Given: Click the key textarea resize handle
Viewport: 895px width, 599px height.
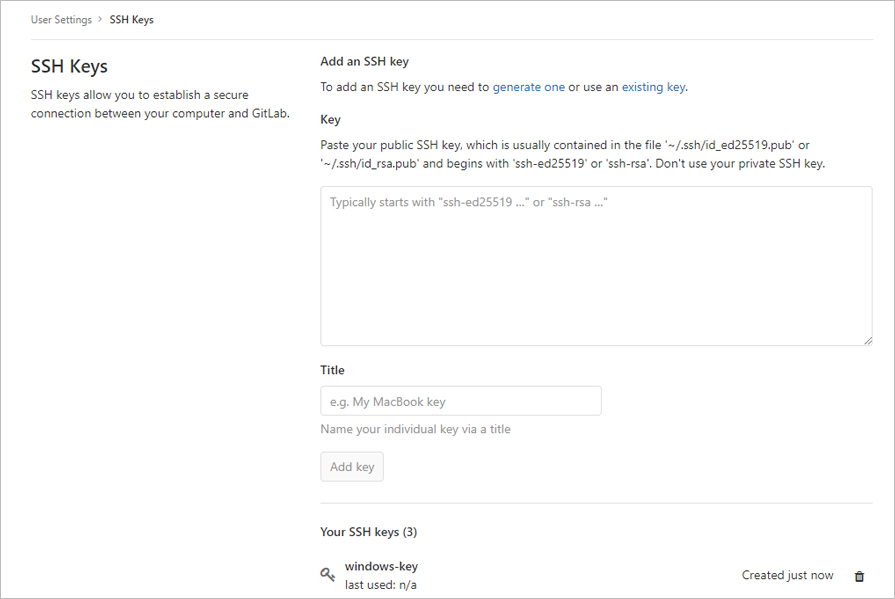Looking at the screenshot, I should coord(868,341).
